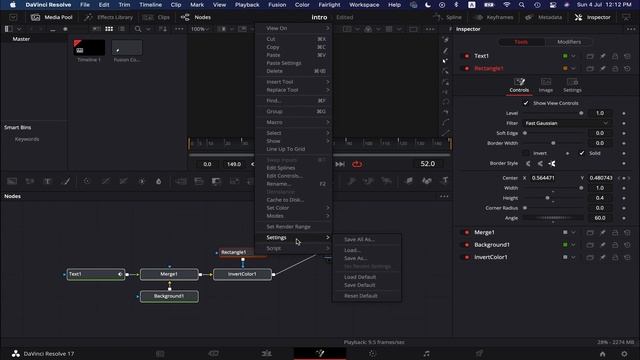
Task: Click the loop playback icon
Action: (357, 164)
